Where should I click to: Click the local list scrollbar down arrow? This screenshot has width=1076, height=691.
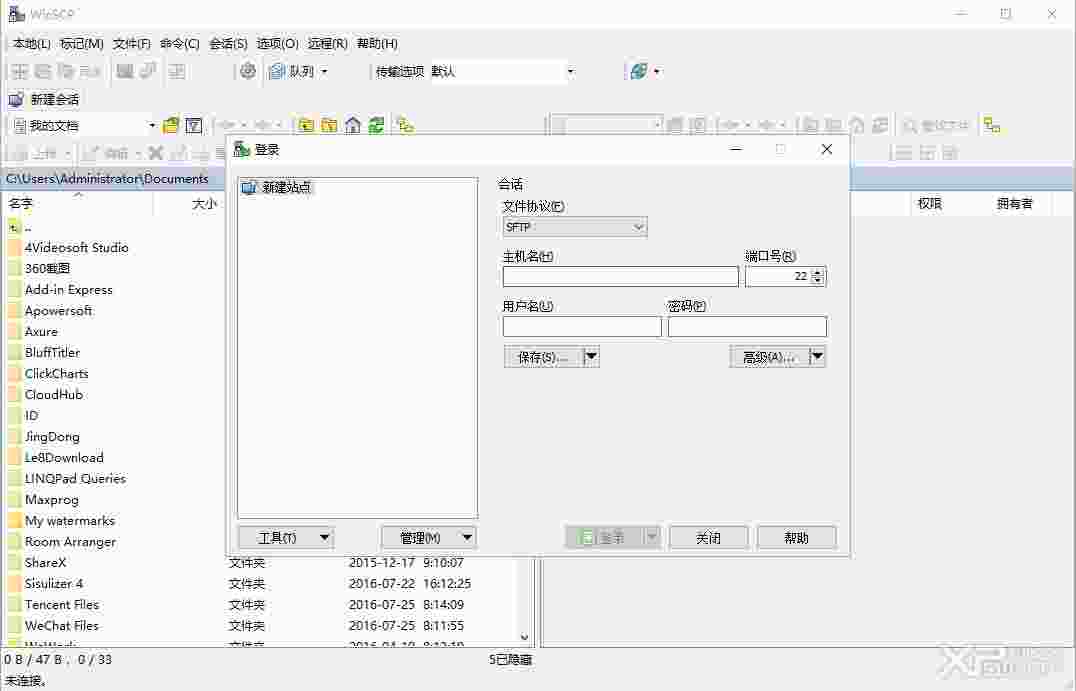click(524, 637)
